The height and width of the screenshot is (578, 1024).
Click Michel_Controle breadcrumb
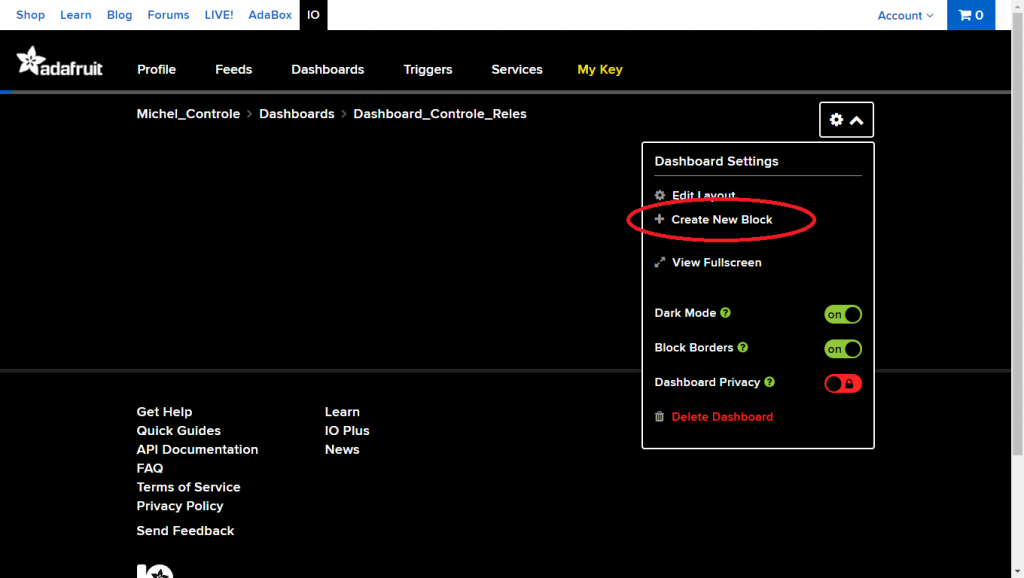188,114
